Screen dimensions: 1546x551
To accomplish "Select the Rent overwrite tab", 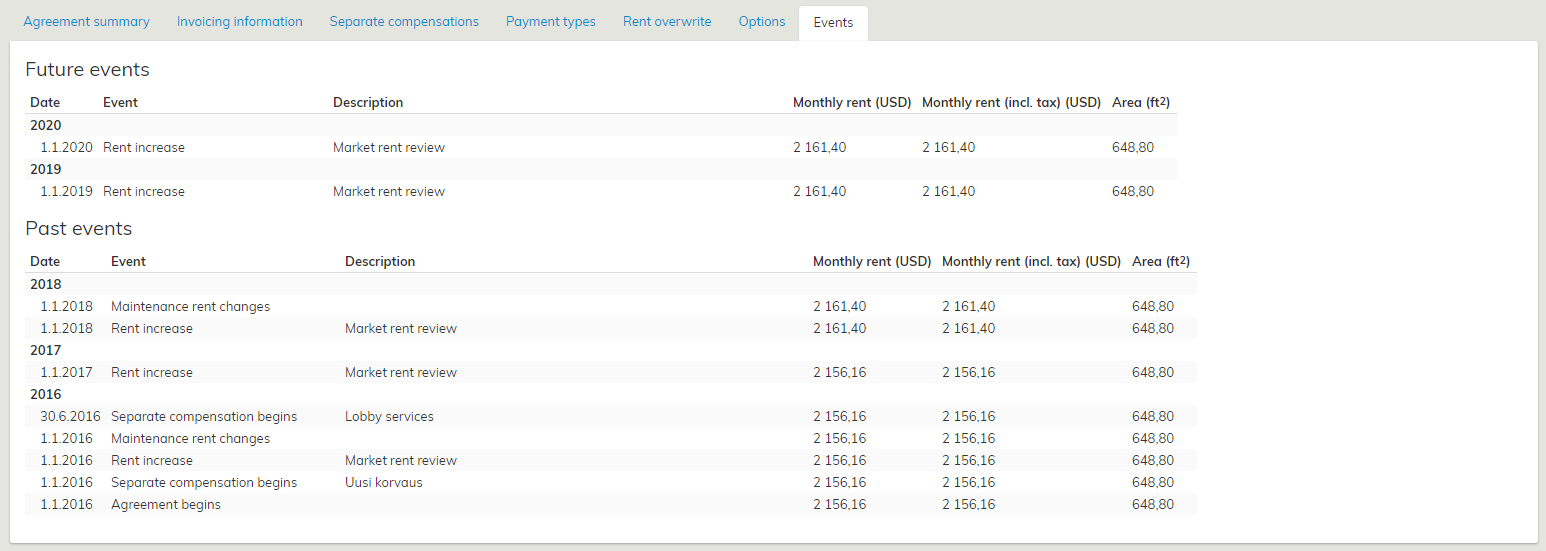I will click(667, 22).
